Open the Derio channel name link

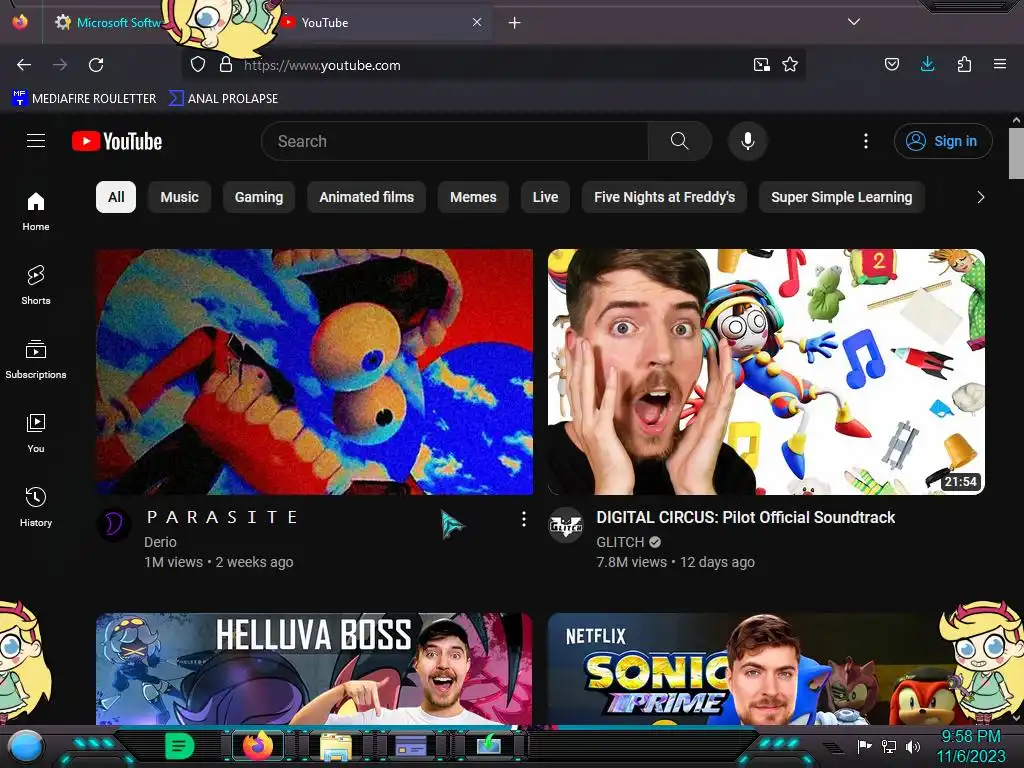(161, 542)
